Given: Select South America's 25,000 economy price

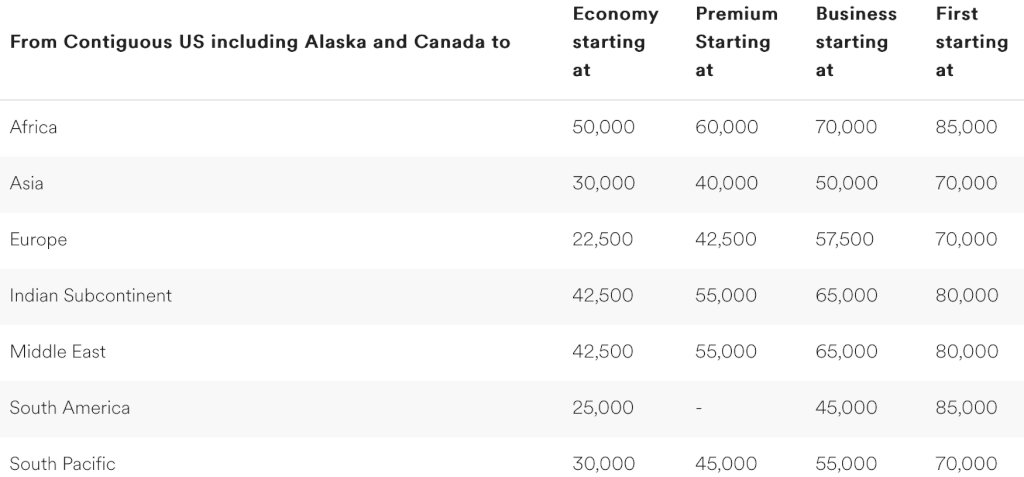Looking at the screenshot, I should coord(603,407).
